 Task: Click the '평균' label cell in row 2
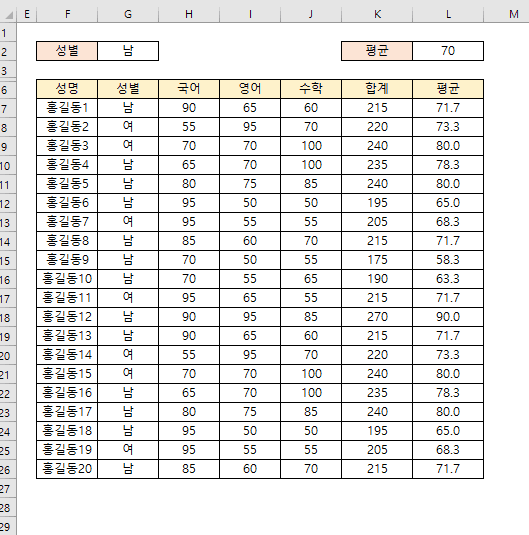[377, 51]
